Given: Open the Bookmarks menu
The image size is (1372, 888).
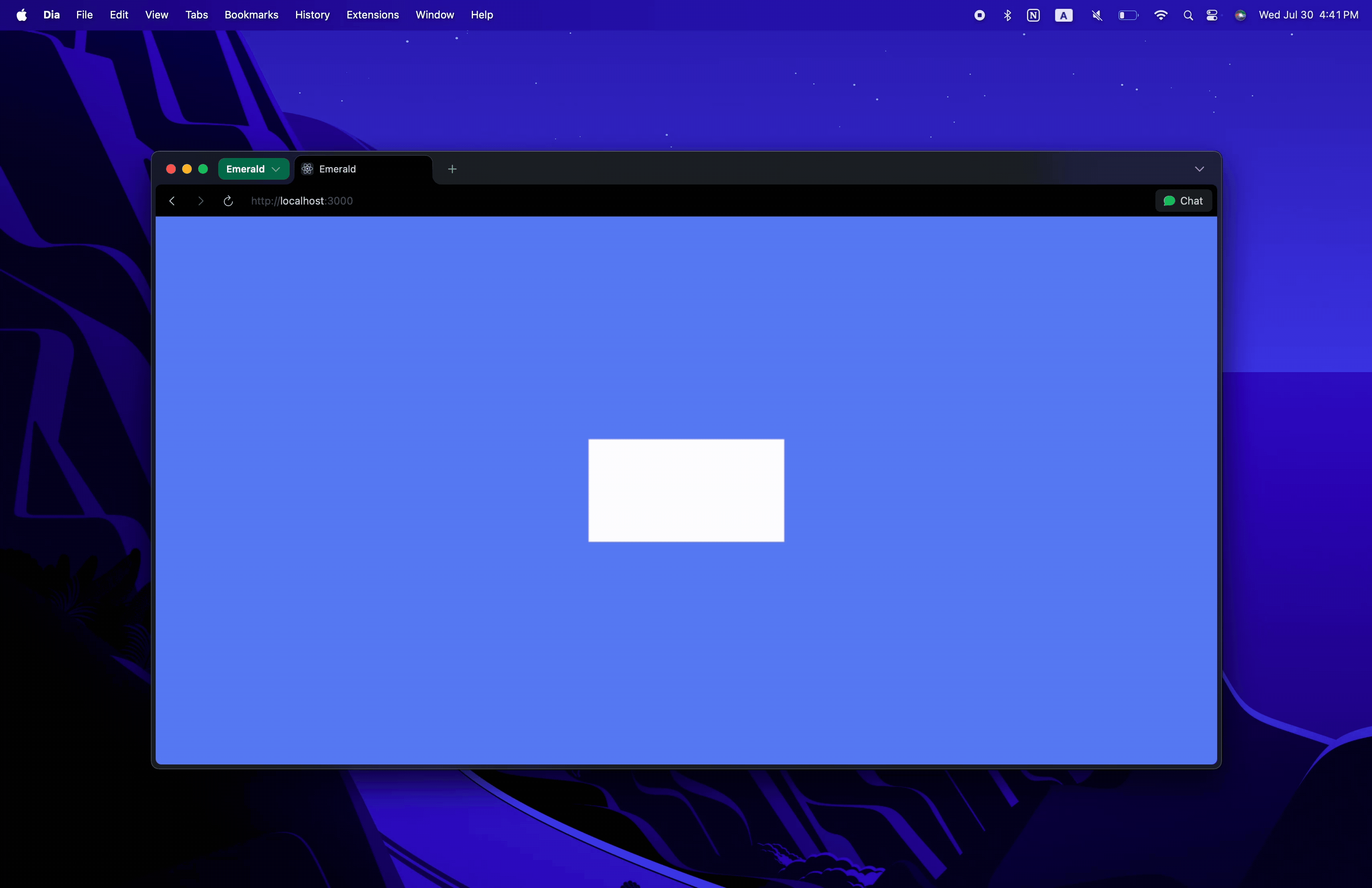Looking at the screenshot, I should pos(252,15).
